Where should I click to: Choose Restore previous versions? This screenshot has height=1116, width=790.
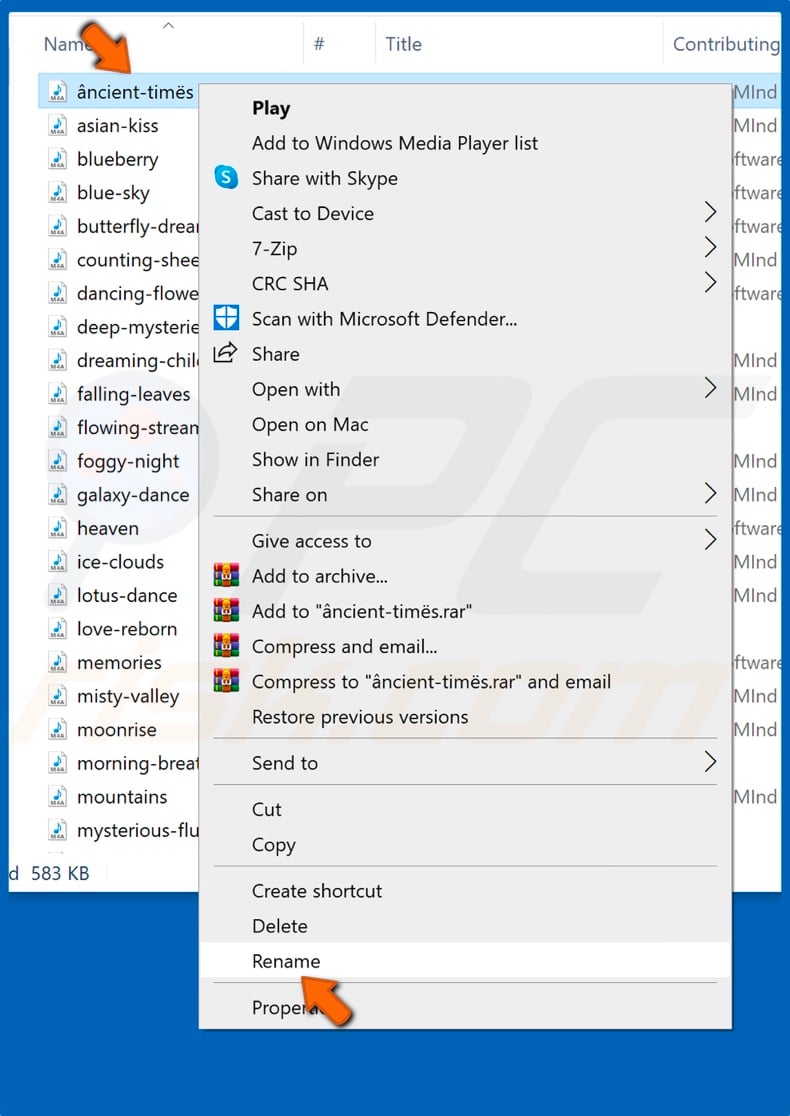coord(465,717)
